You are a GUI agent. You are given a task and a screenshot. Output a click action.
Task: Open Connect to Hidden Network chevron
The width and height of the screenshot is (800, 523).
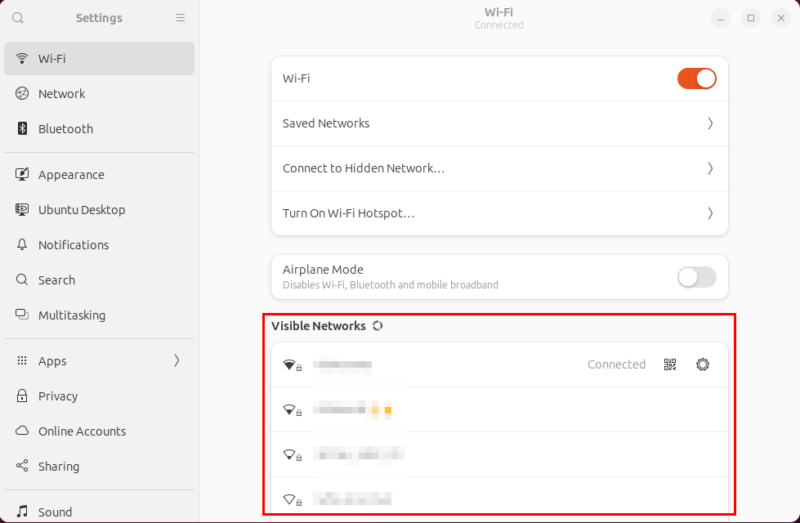(x=710, y=168)
